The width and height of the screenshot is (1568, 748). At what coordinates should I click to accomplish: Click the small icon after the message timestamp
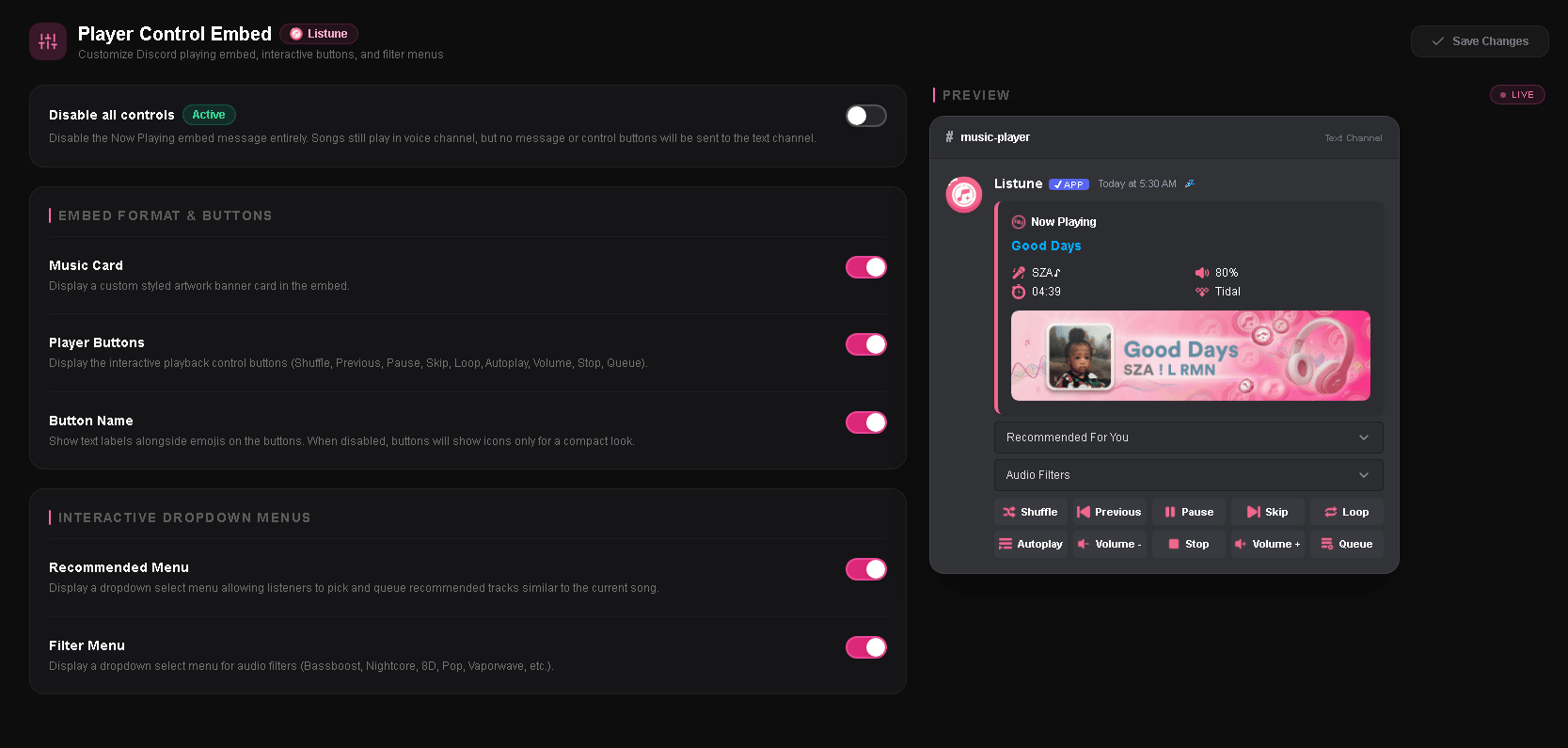[x=1189, y=183]
